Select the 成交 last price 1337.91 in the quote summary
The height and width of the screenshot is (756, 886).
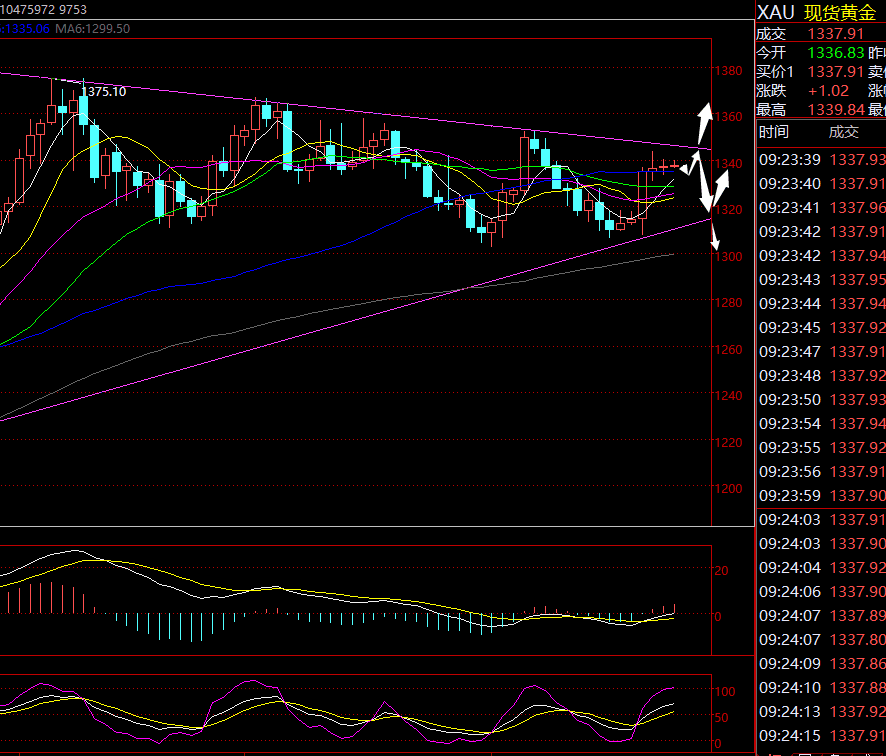[836, 34]
